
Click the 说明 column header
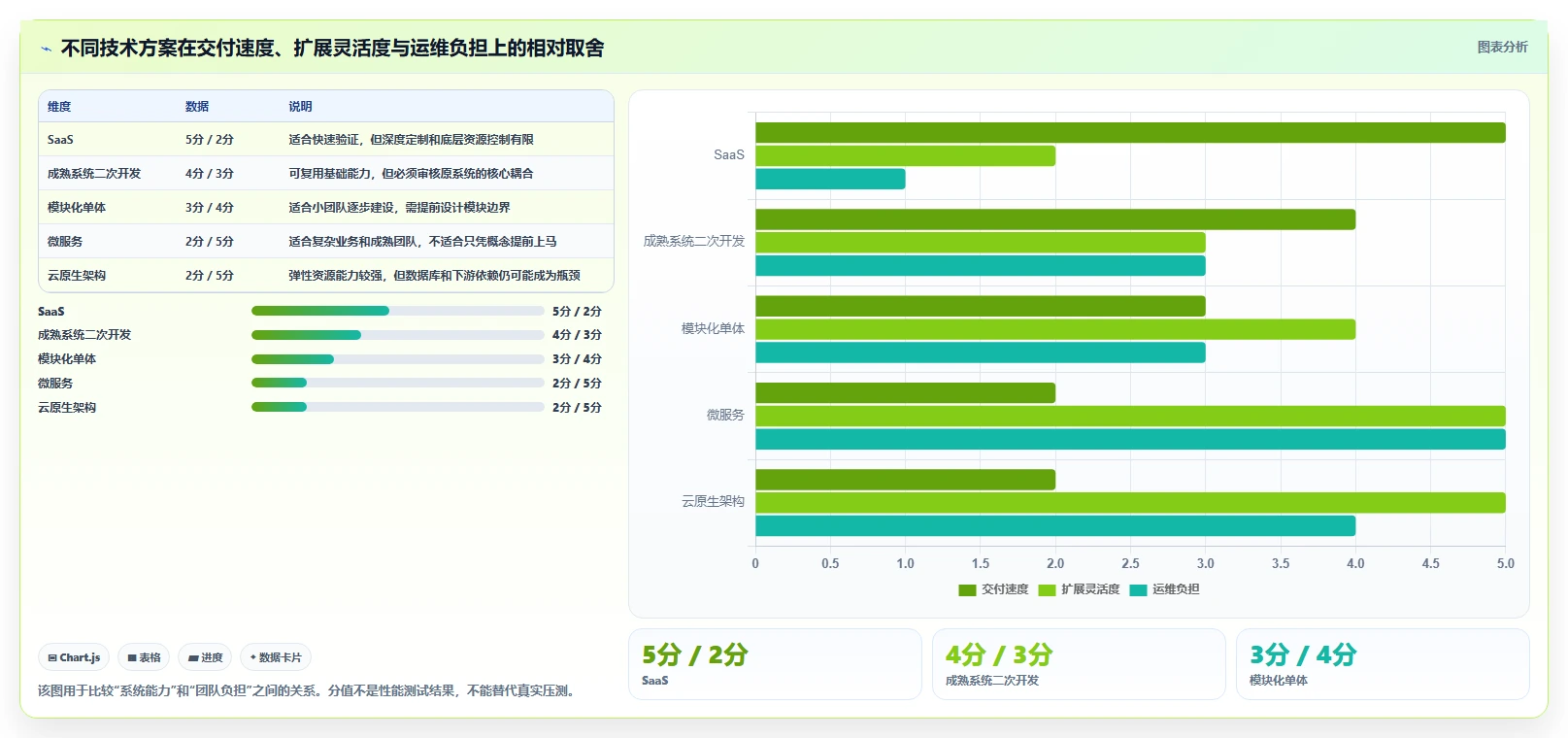pyautogui.click(x=300, y=107)
